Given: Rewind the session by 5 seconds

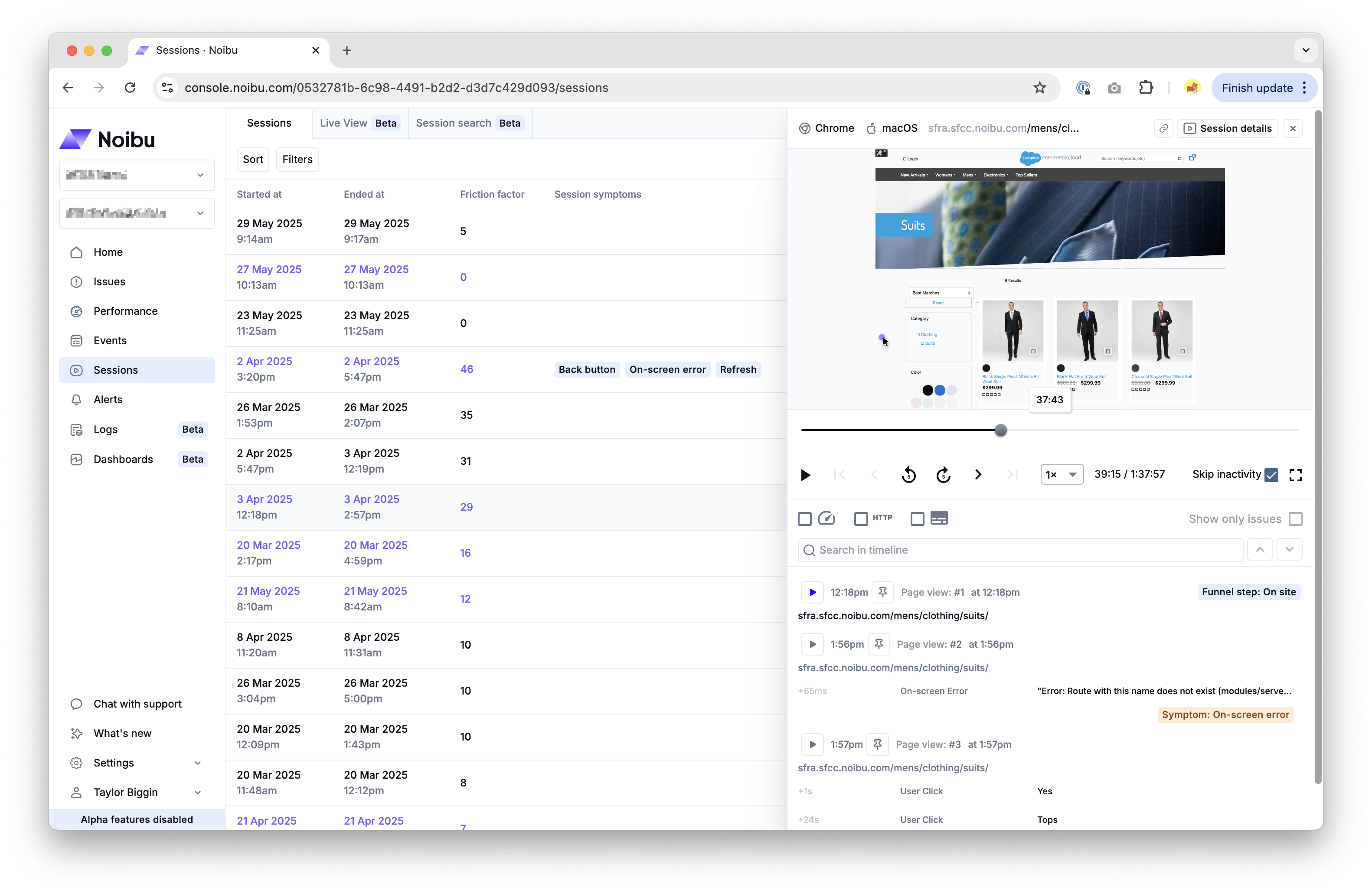Looking at the screenshot, I should tap(908, 475).
